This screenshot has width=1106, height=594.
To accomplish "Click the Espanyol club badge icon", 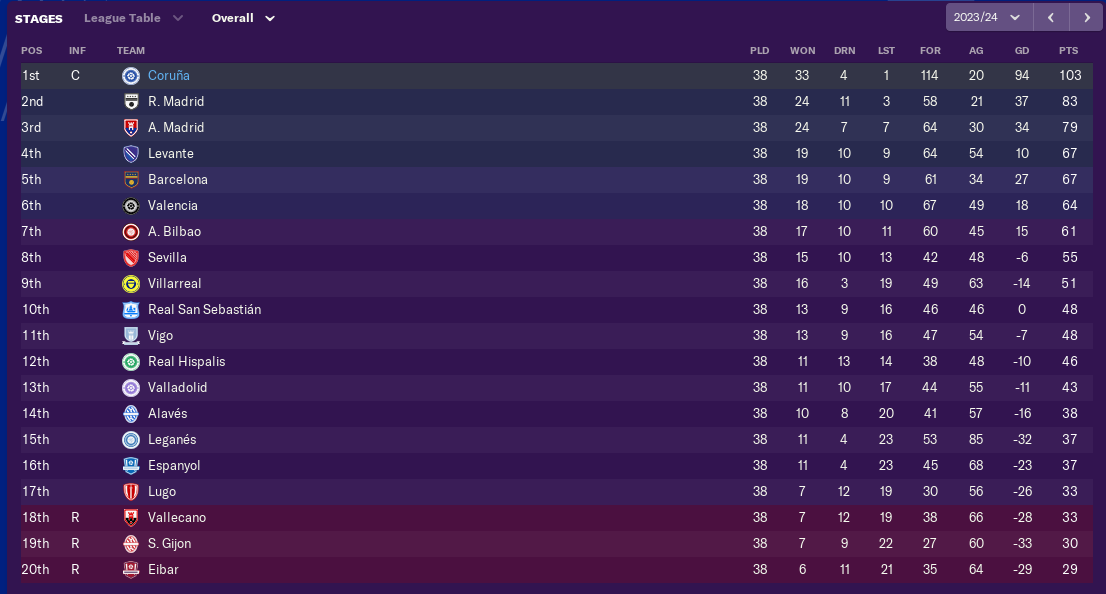I will (130, 466).
